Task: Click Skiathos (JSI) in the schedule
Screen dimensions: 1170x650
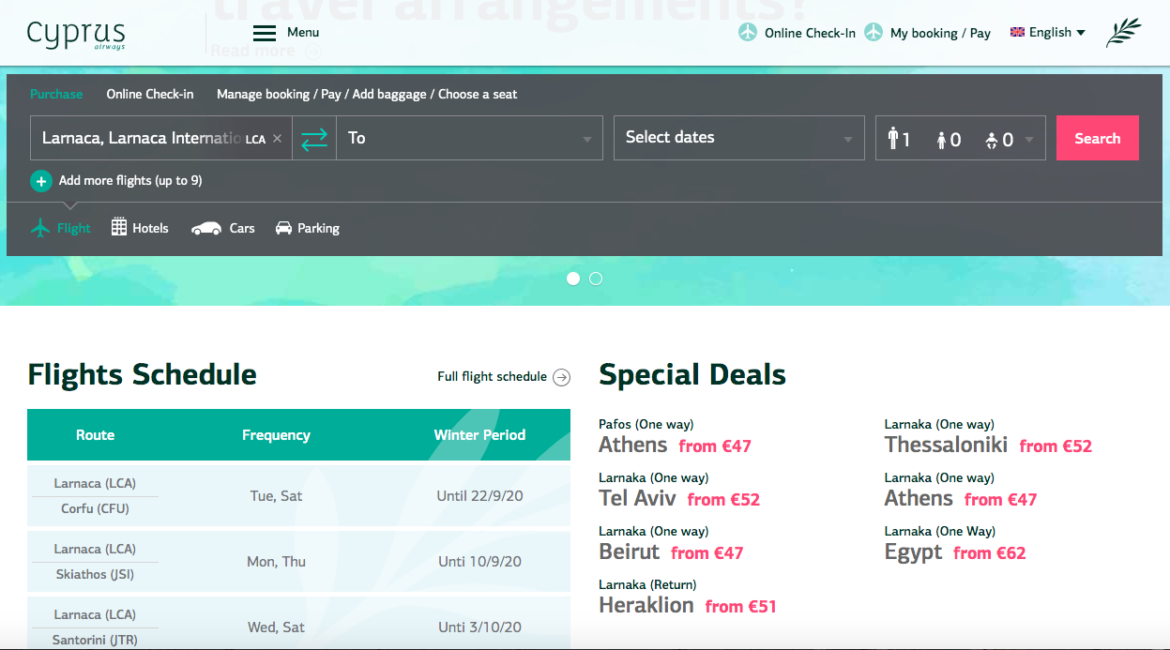Action: [x=95, y=574]
